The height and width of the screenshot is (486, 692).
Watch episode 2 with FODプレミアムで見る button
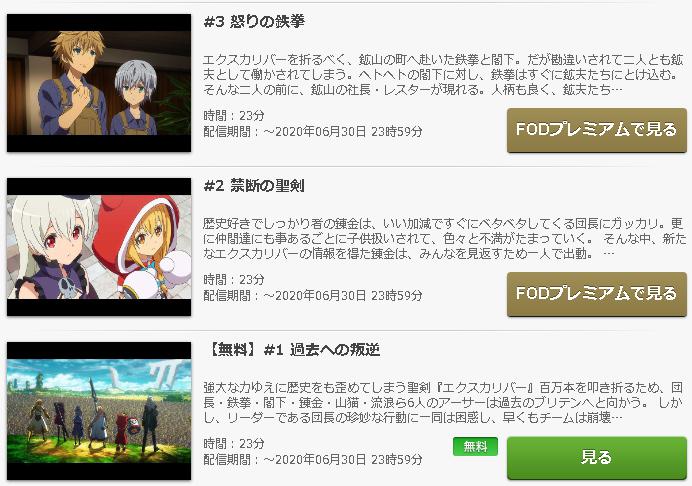pyautogui.click(x=597, y=294)
